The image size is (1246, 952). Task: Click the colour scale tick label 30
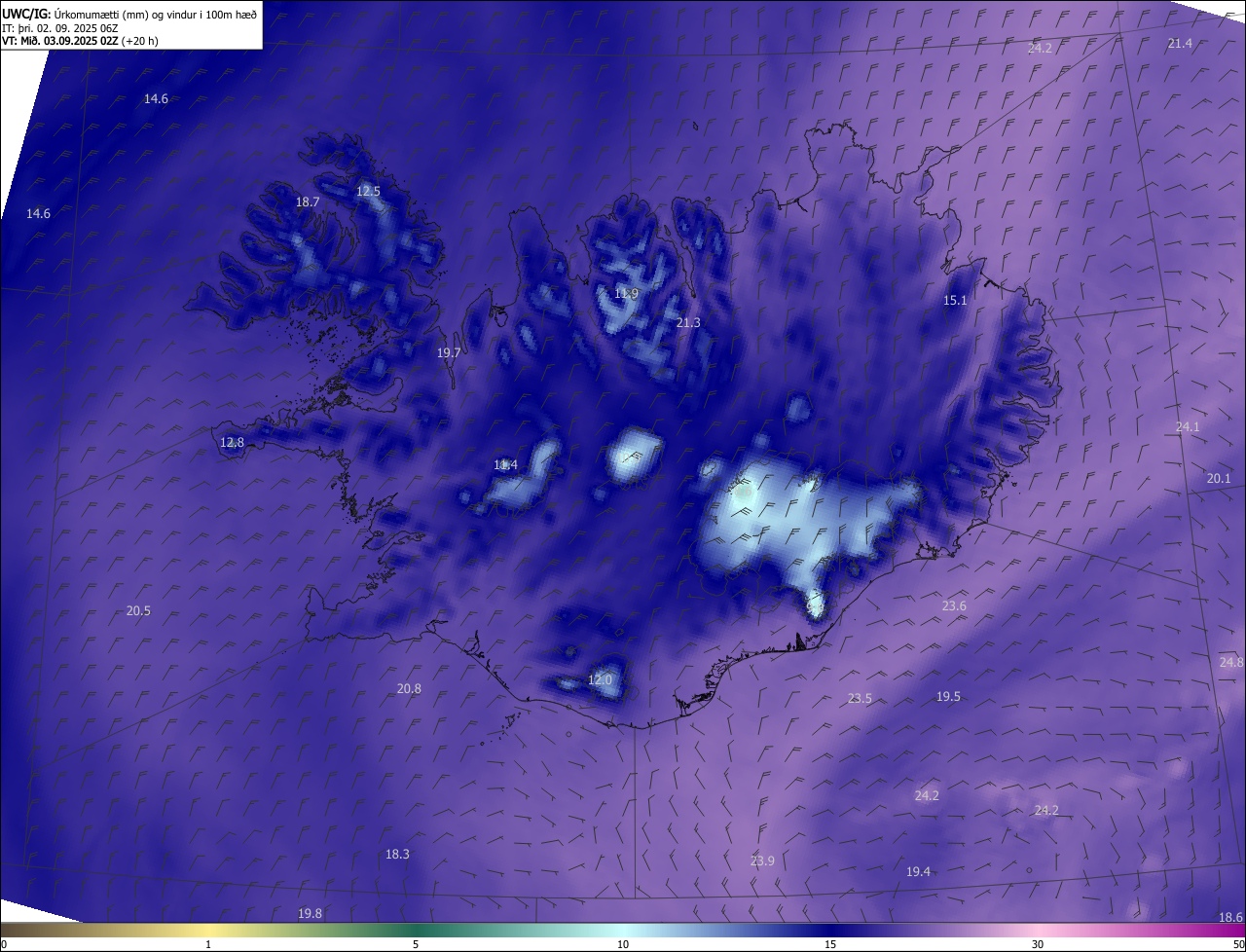coord(1038,945)
